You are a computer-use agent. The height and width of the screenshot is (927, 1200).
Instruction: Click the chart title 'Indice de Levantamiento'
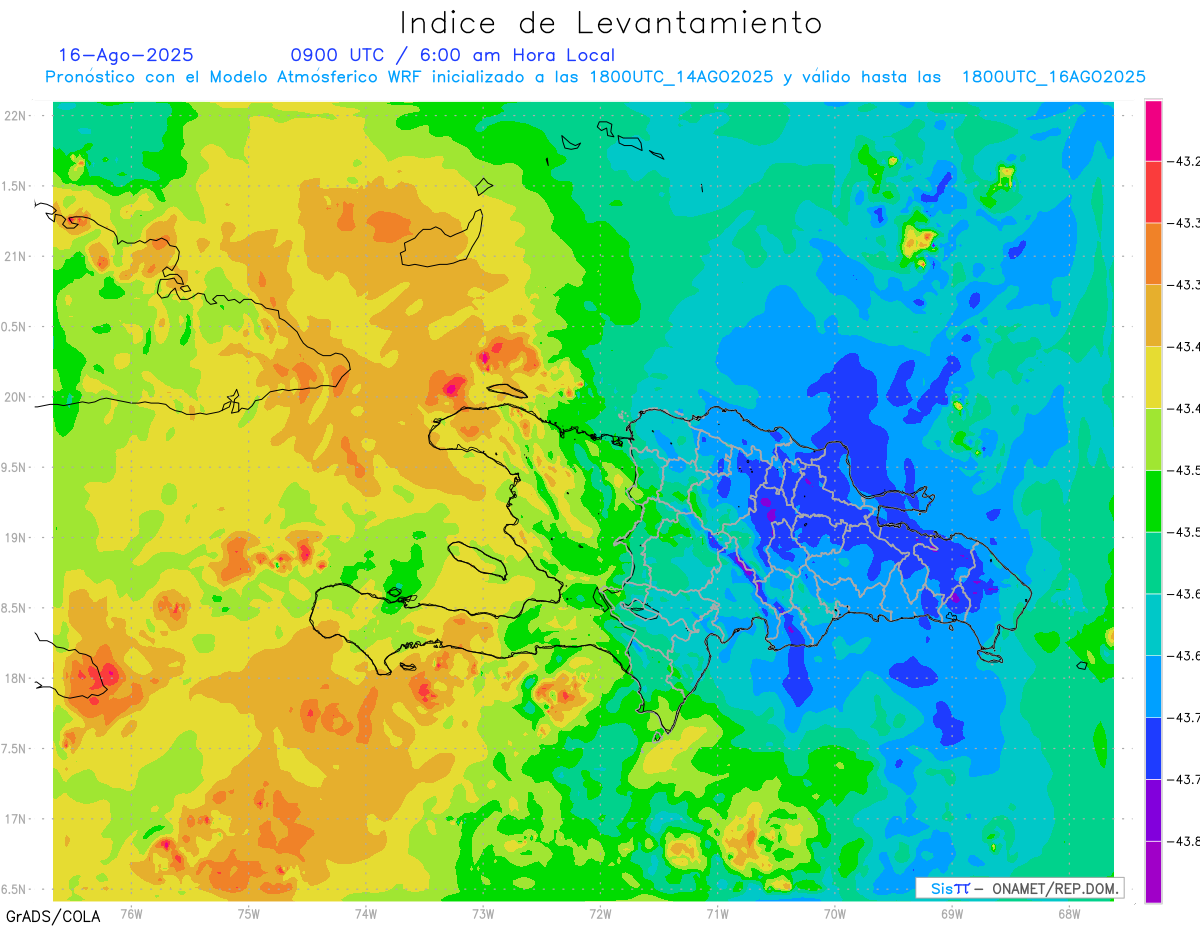pyautogui.click(x=611, y=22)
